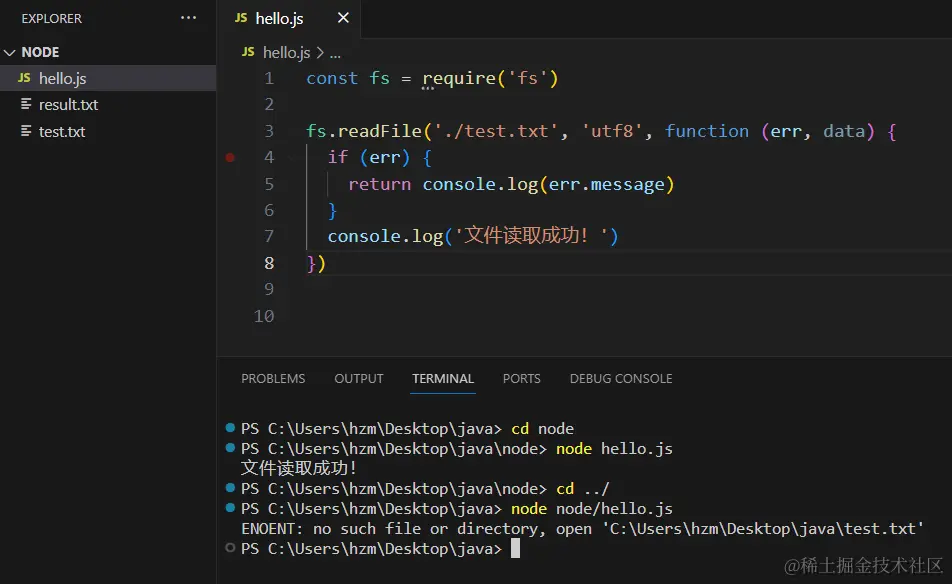
Task: Select the TERMINAL panel tab
Action: click(x=443, y=379)
